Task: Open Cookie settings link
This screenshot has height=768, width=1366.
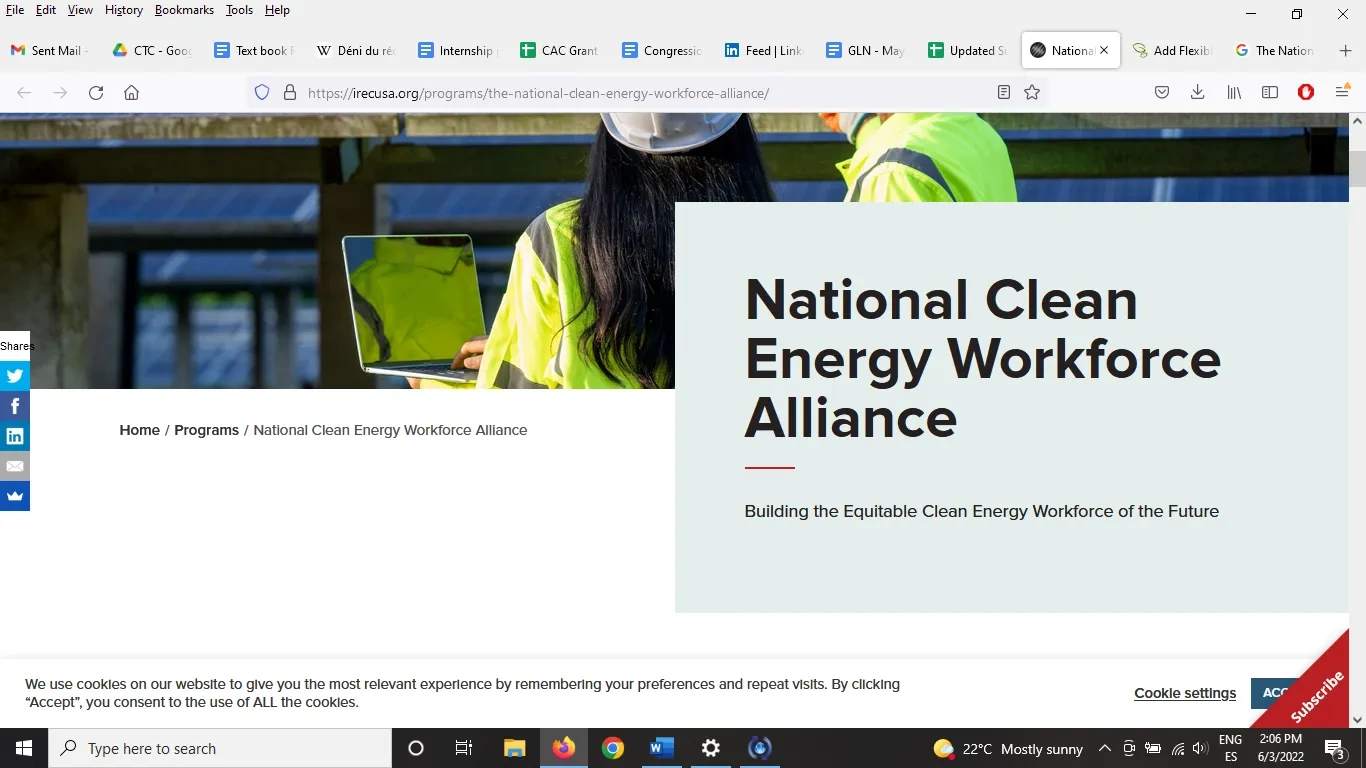Action: click(x=1185, y=693)
